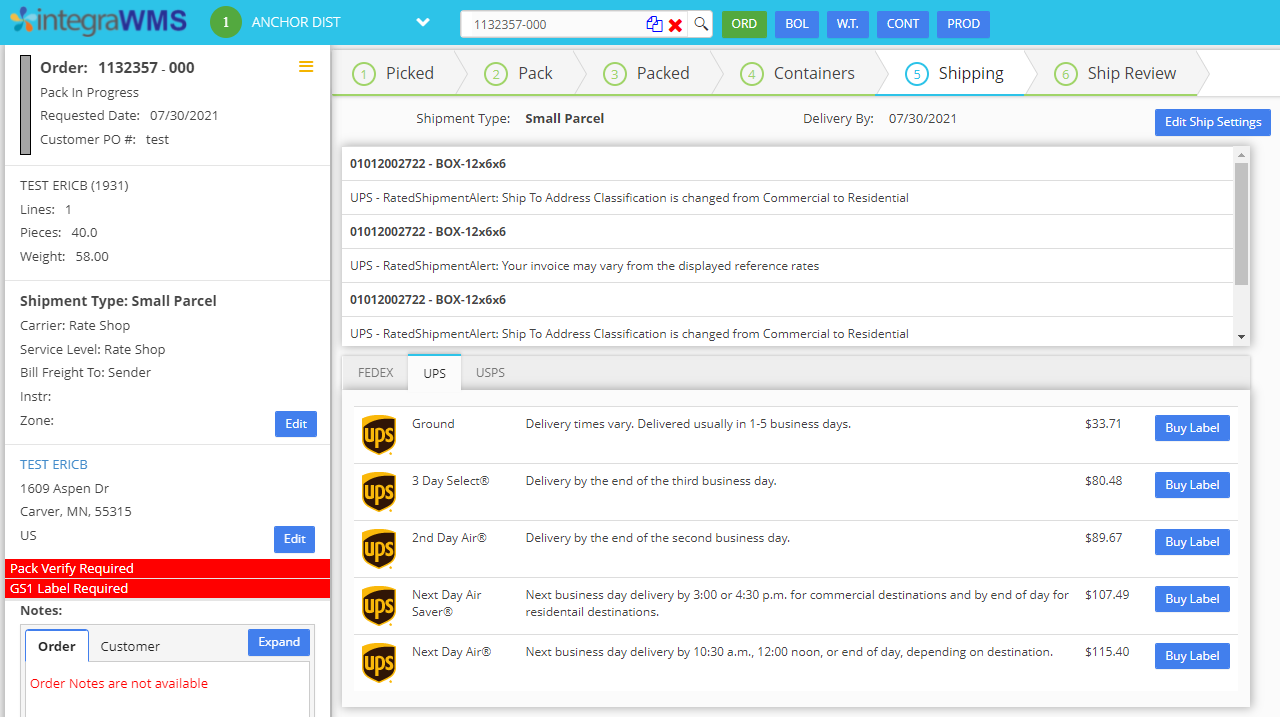Click the W.T. button
Viewport: 1280px width, 717px height.
pyautogui.click(x=848, y=24)
